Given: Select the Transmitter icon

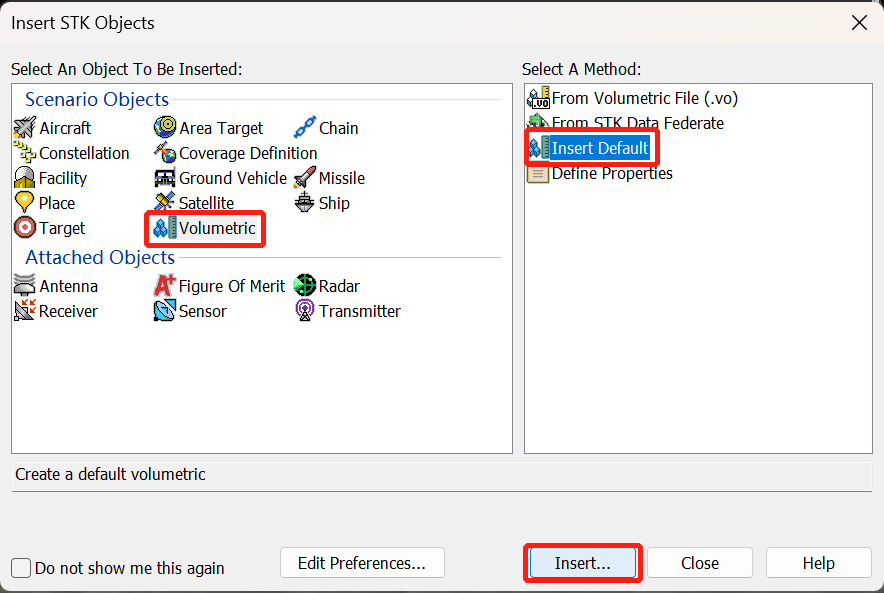Looking at the screenshot, I should point(305,311).
